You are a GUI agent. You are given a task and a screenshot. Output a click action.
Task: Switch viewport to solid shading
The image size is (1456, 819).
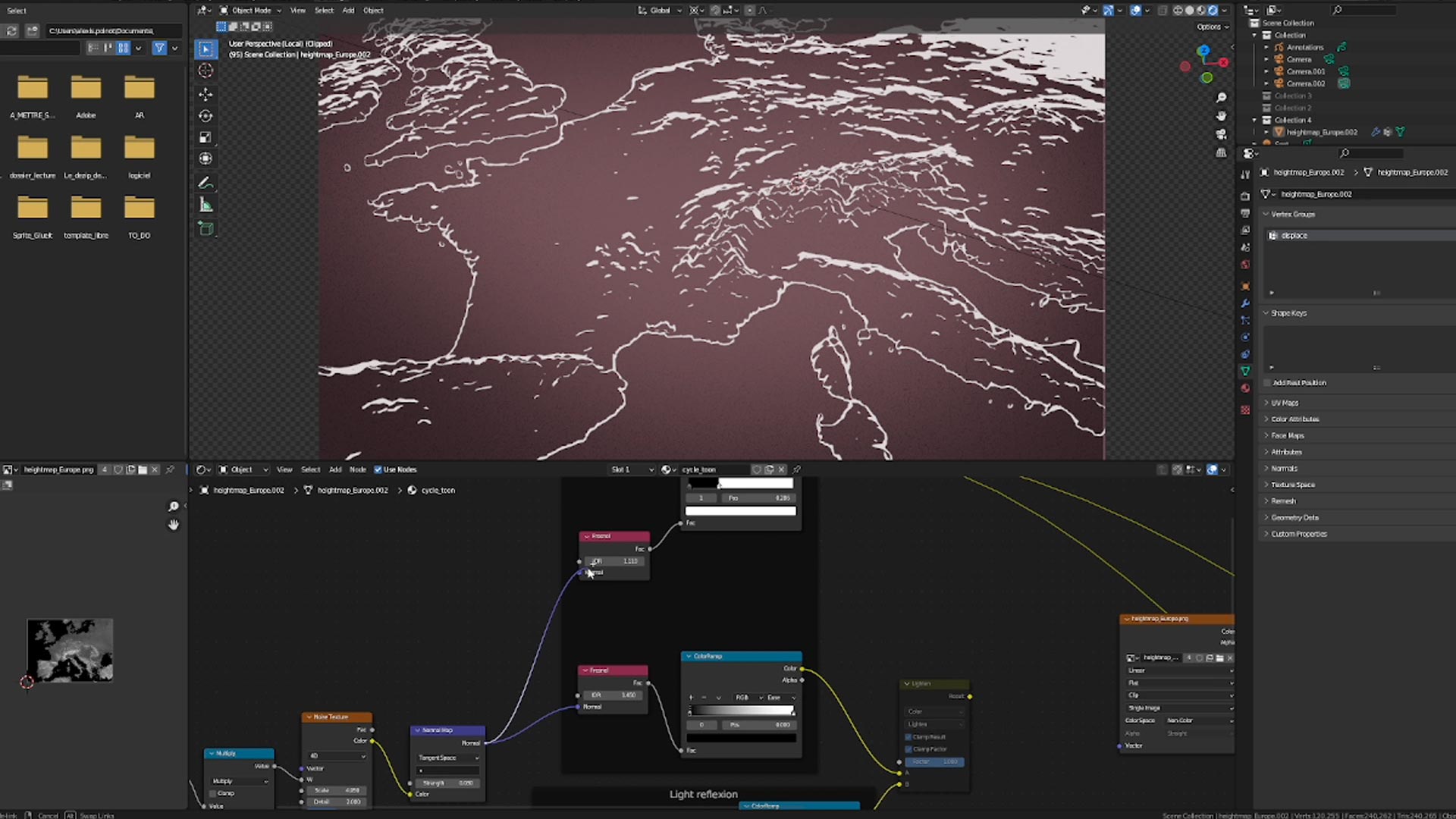tap(1189, 11)
